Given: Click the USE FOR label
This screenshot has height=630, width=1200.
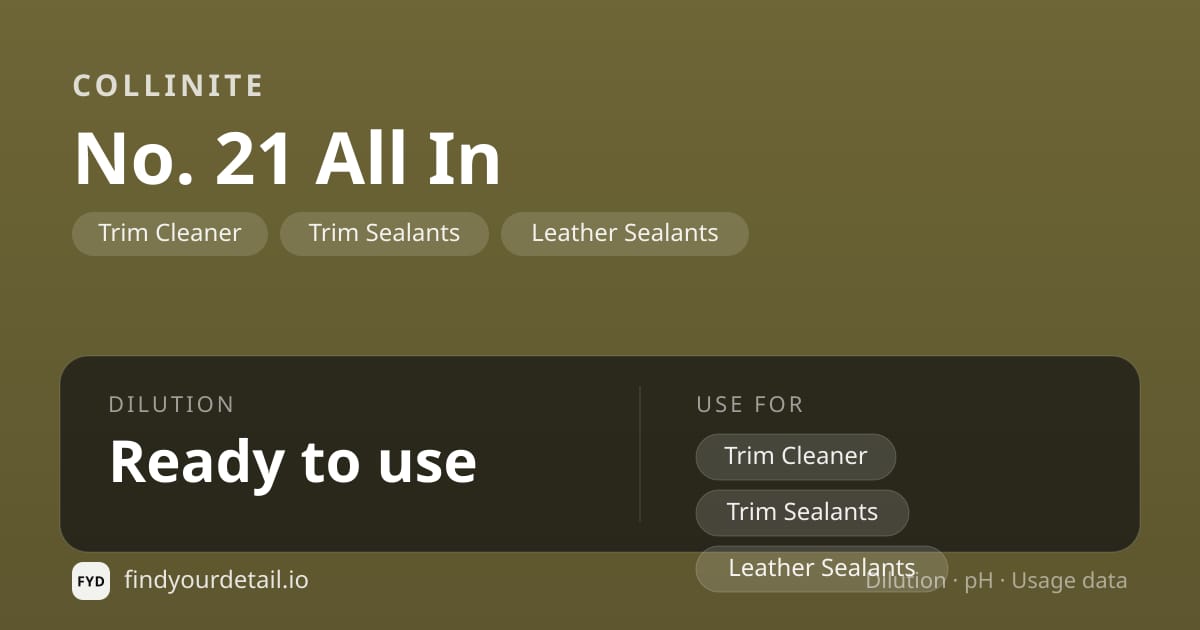Looking at the screenshot, I should pyautogui.click(x=750, y=405).
